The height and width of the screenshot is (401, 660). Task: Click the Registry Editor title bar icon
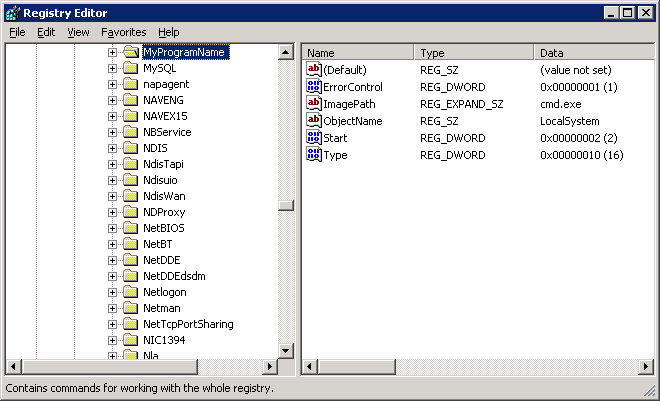click(x=12, y=12)
